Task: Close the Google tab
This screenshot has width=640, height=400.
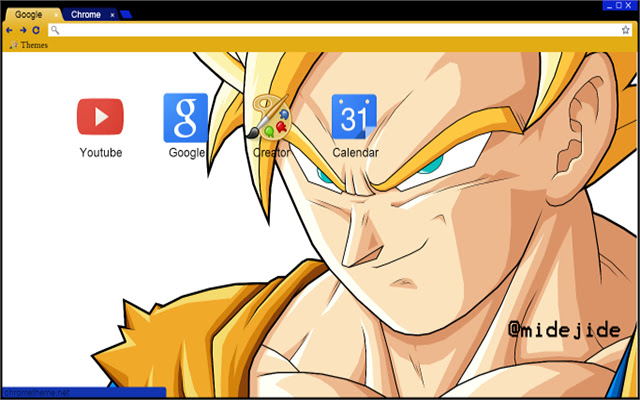Action: pyautogui.click(x=56, y=15)
